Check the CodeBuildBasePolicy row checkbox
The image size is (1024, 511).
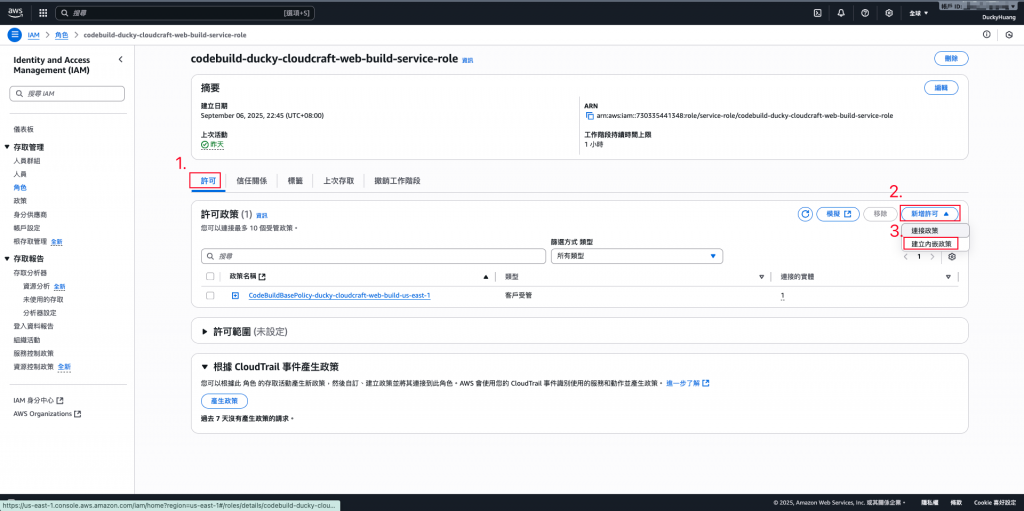pyautogui.click(x=210, y=295)
